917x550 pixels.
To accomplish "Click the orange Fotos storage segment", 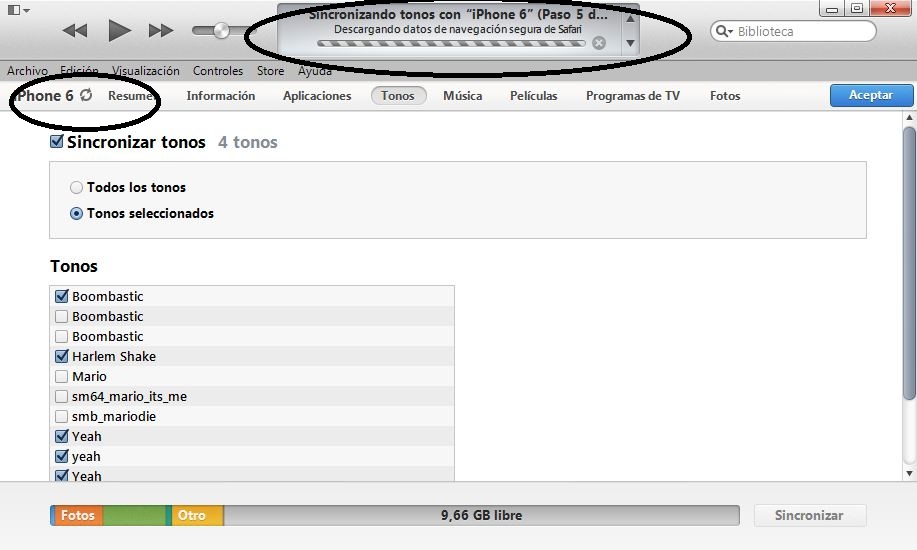I will tap(77, 515).
